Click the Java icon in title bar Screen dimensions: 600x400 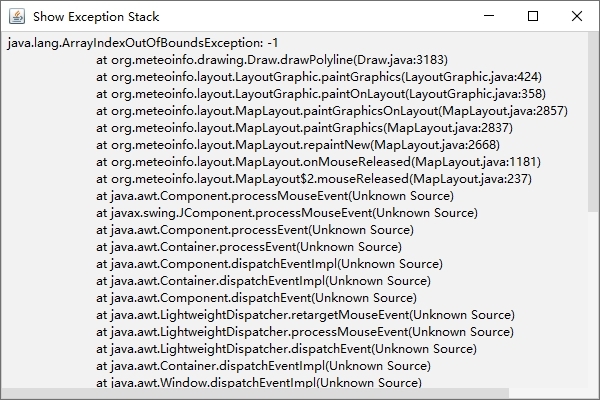pos(17,16)
